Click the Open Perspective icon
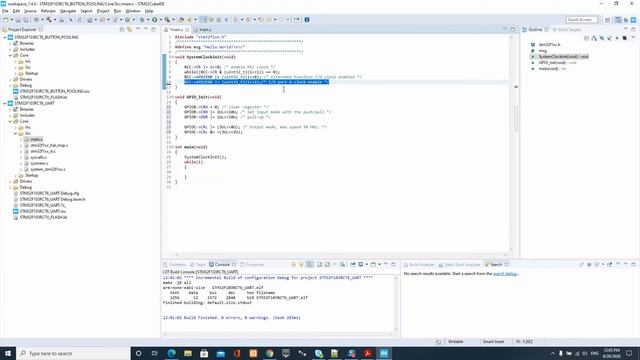 (x=607, y=20)
